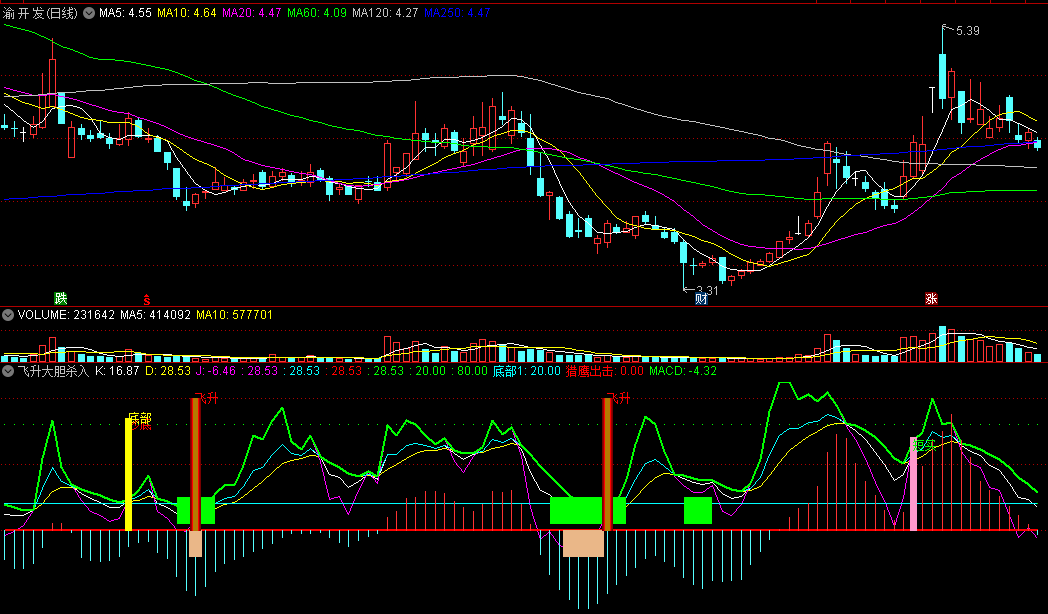Select the 底部1: 20.00 indicator label
Viewport: 1048px width, 614px height.
pos(527,371)
